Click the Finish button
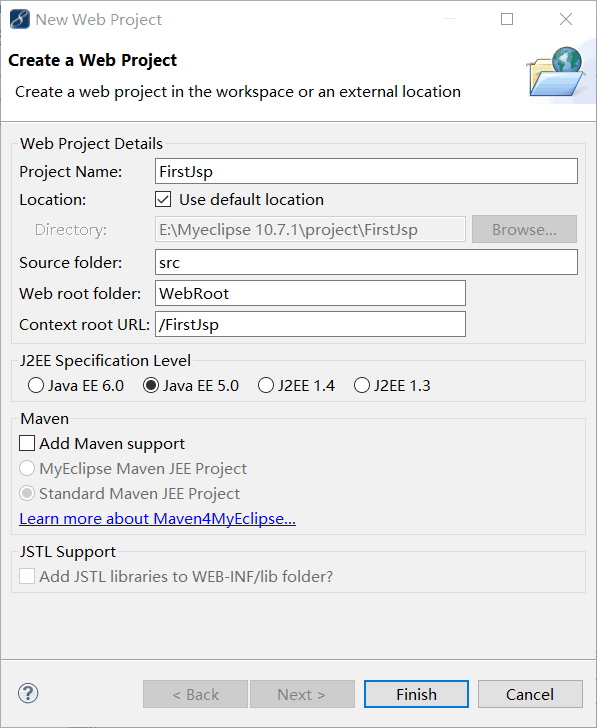This screenshot has width=597, height=728. pos(416,694)
